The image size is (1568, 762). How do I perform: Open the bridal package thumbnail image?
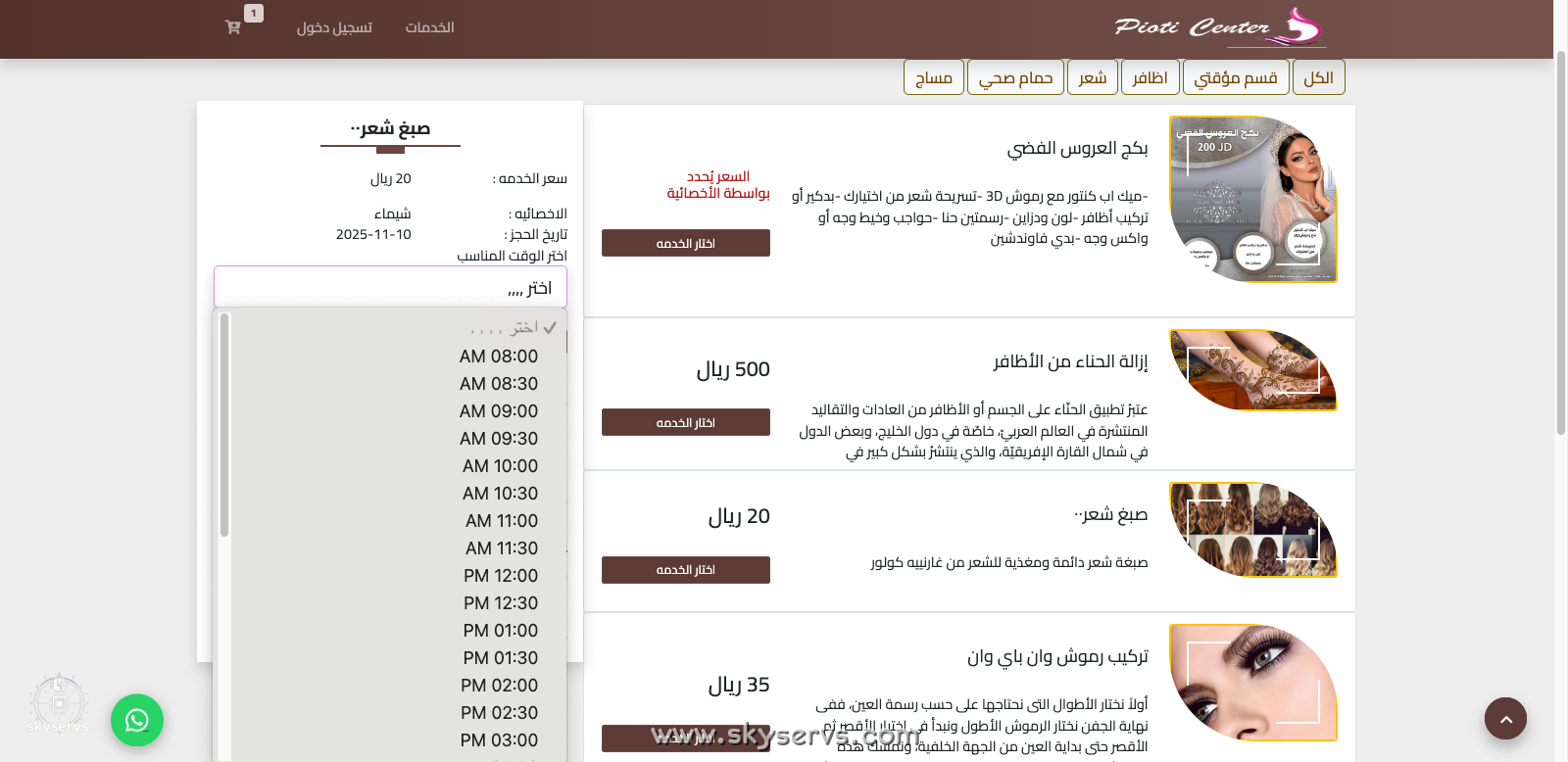(1252, 200)
